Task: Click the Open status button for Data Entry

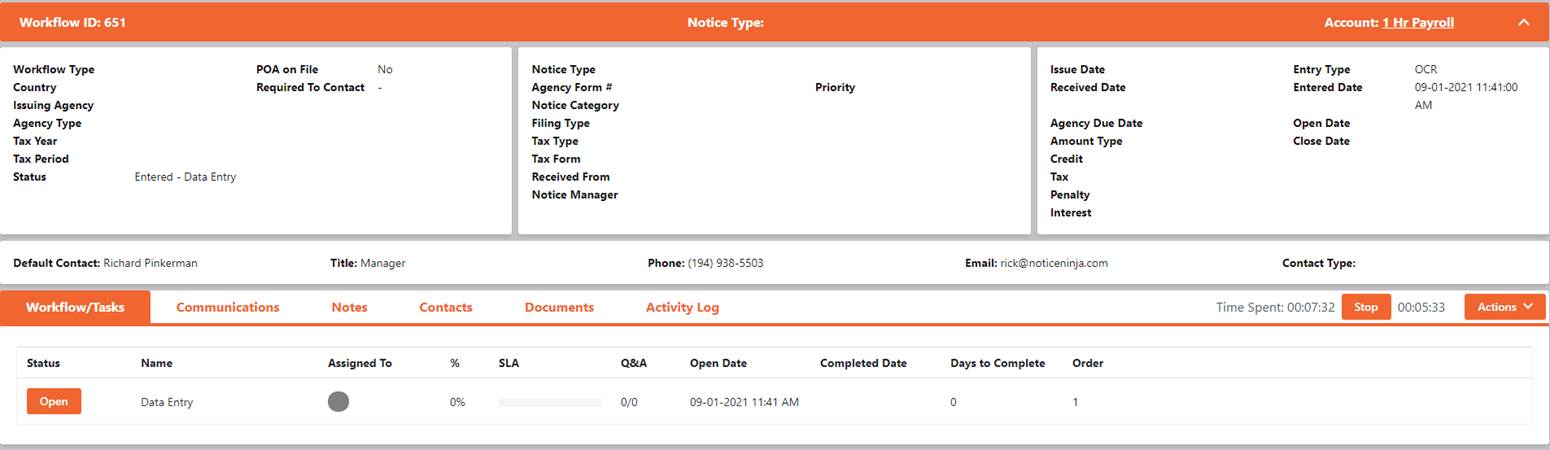Action: click(x=54, y=401)
